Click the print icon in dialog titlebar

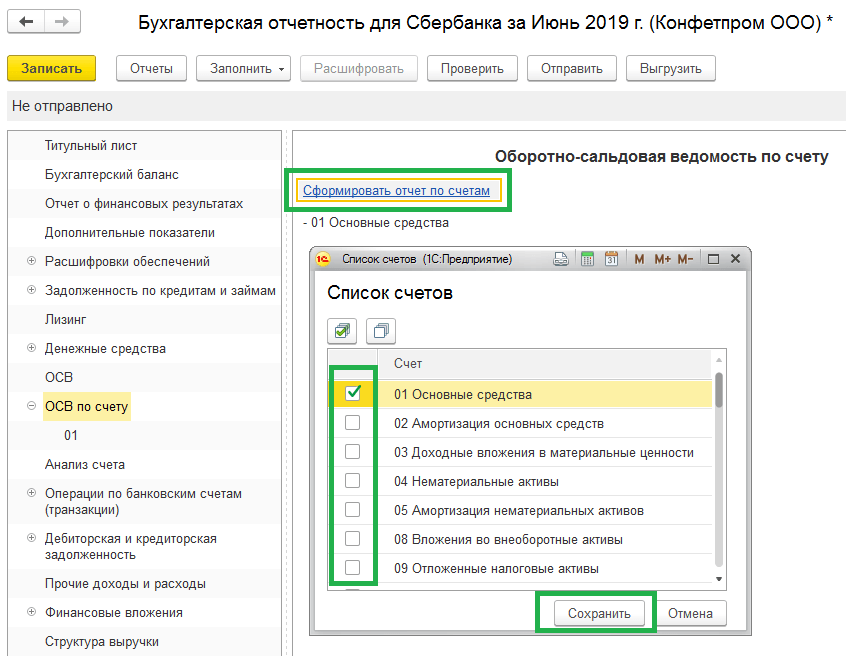[x=562, y=259]
